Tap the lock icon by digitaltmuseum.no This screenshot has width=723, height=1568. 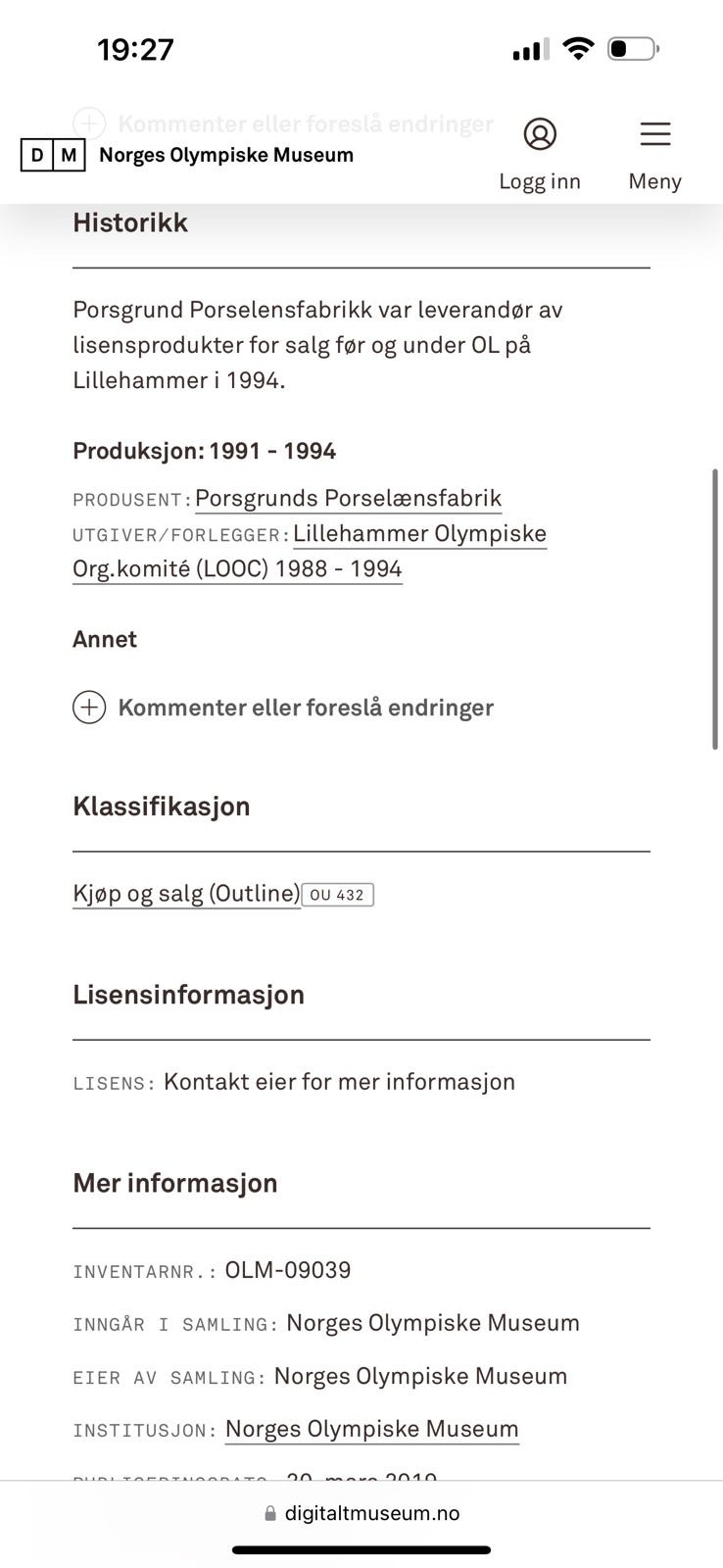270,1514
